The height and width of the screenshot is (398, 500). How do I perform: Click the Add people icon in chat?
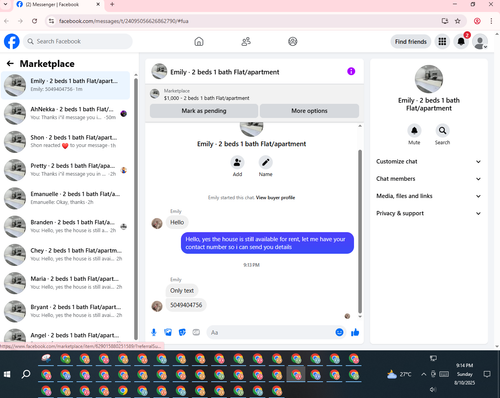point(237,162)
